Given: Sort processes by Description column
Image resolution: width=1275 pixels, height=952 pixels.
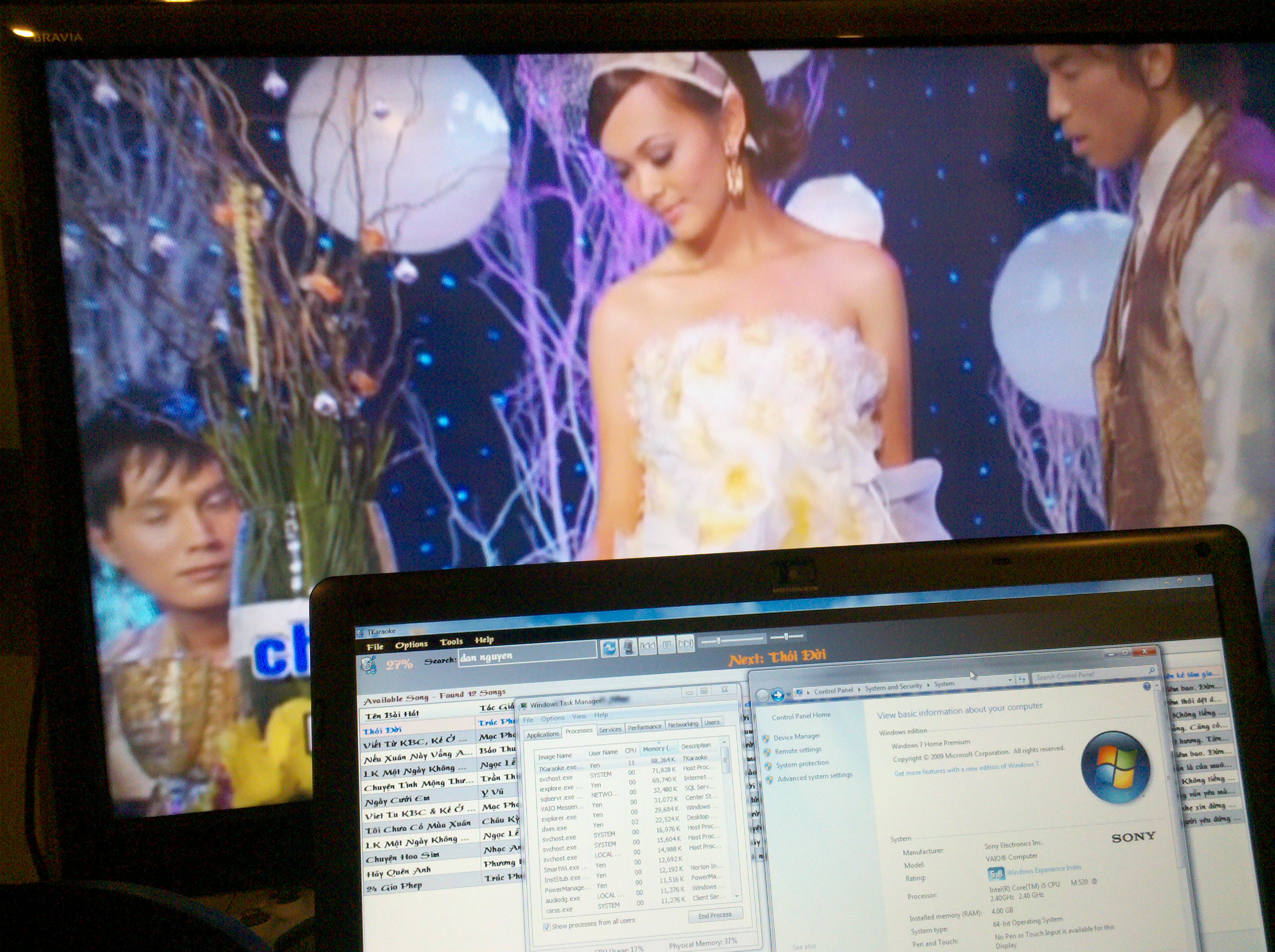Looking at the screenshot, I should click(696, 745).
